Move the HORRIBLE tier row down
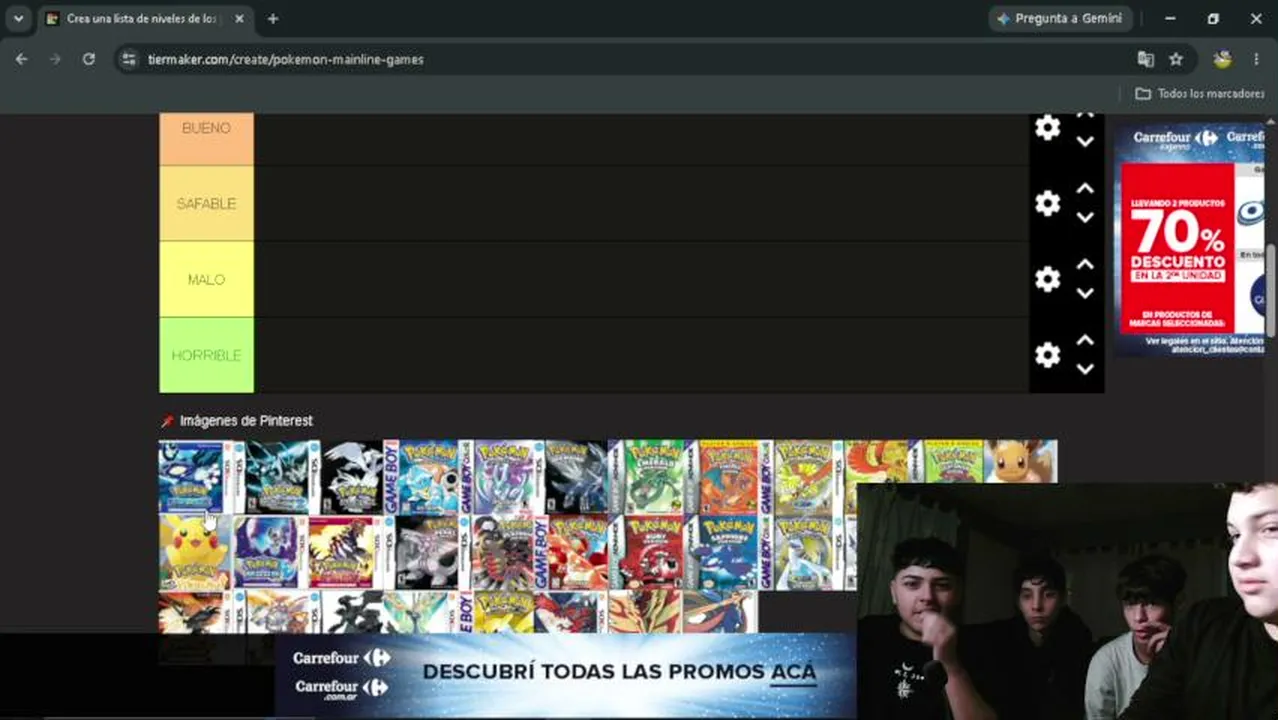 [x=1085, y=369]
